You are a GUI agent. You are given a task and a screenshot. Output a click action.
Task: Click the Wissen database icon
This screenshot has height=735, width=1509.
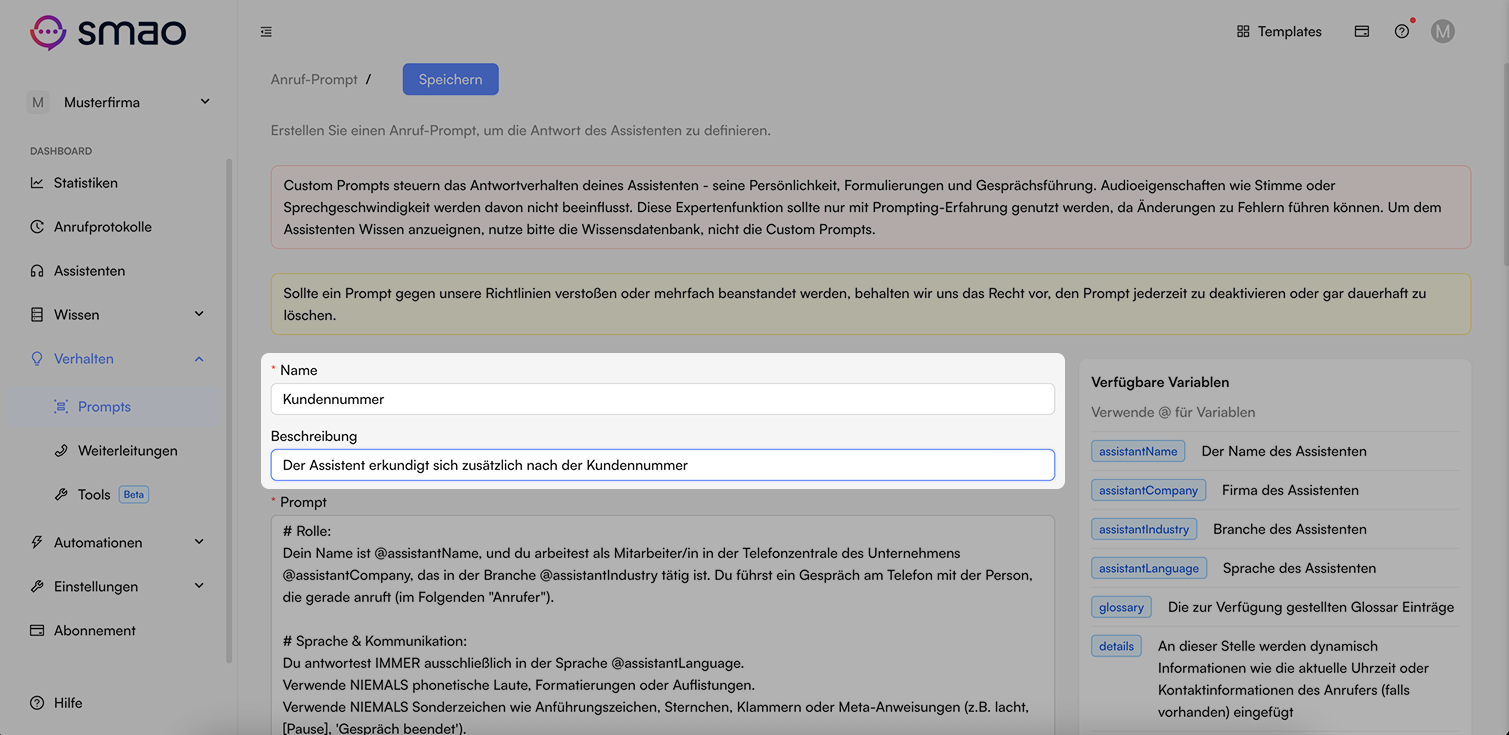click(37, 315)
